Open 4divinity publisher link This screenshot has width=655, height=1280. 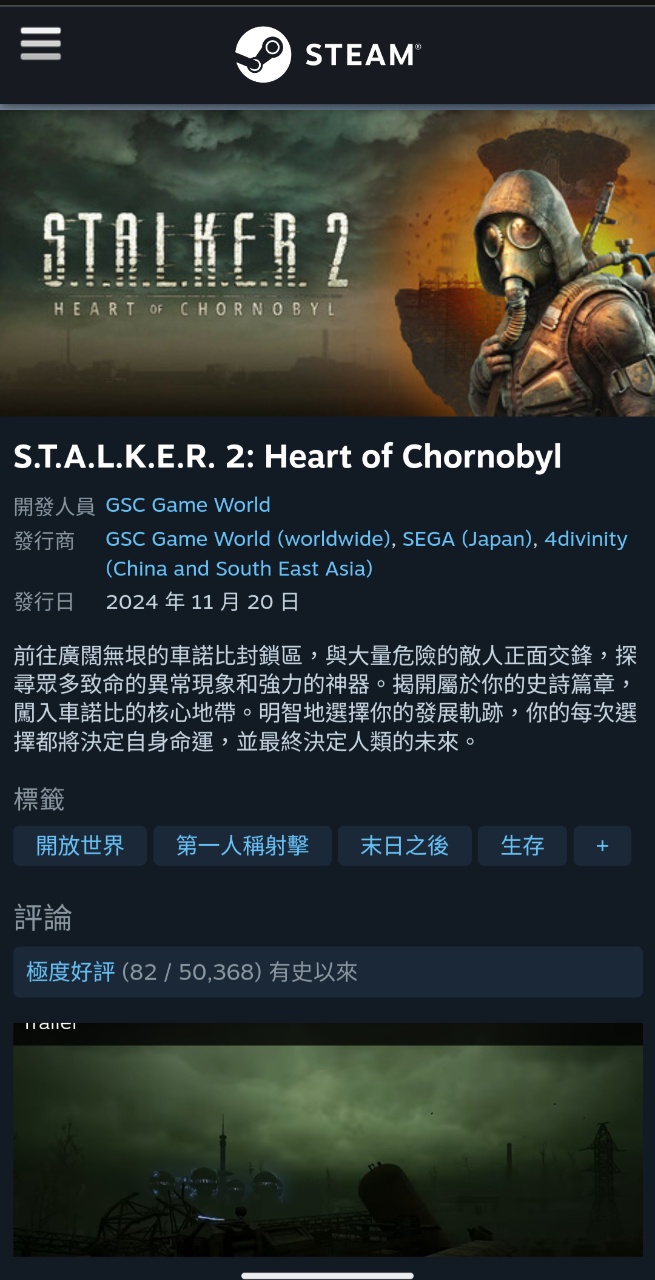tap(367, 554)
